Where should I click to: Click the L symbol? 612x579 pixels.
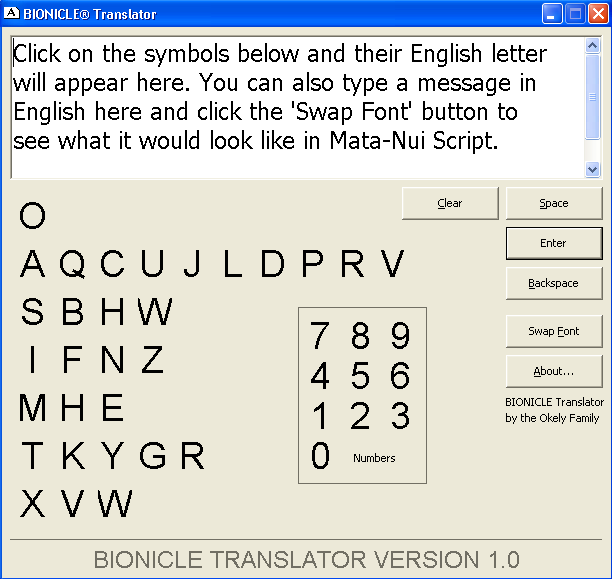(233, 264)
